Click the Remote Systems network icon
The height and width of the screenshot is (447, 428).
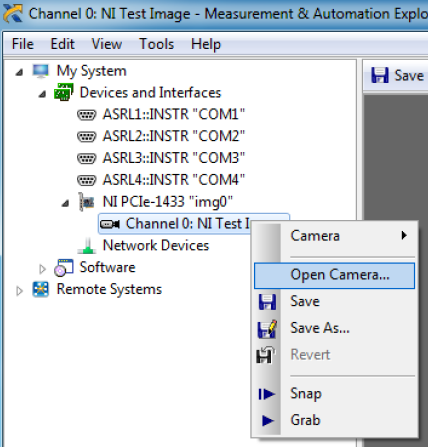(x=41, y=289)
